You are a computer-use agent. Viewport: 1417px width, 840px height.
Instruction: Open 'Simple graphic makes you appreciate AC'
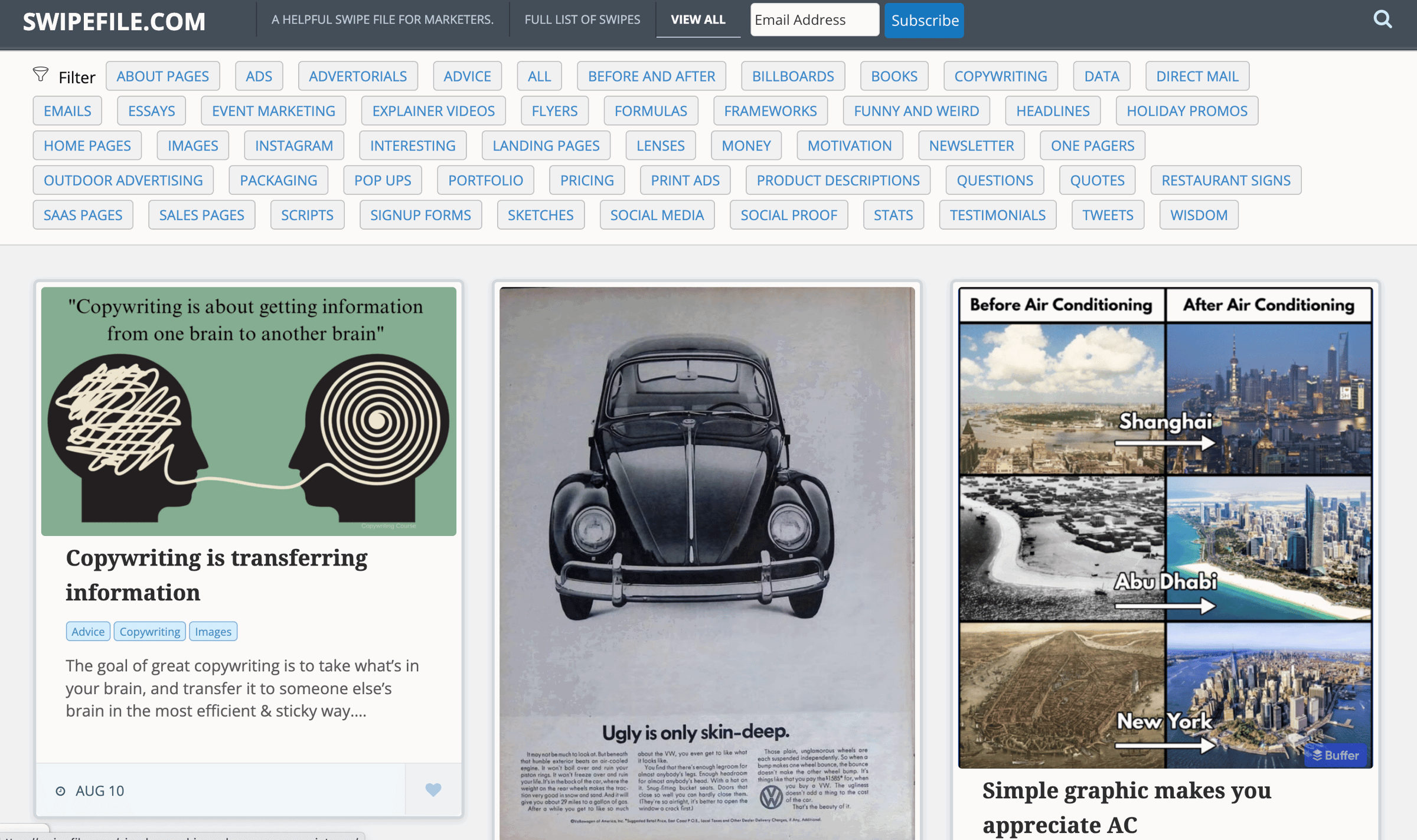pos(1127,808)
